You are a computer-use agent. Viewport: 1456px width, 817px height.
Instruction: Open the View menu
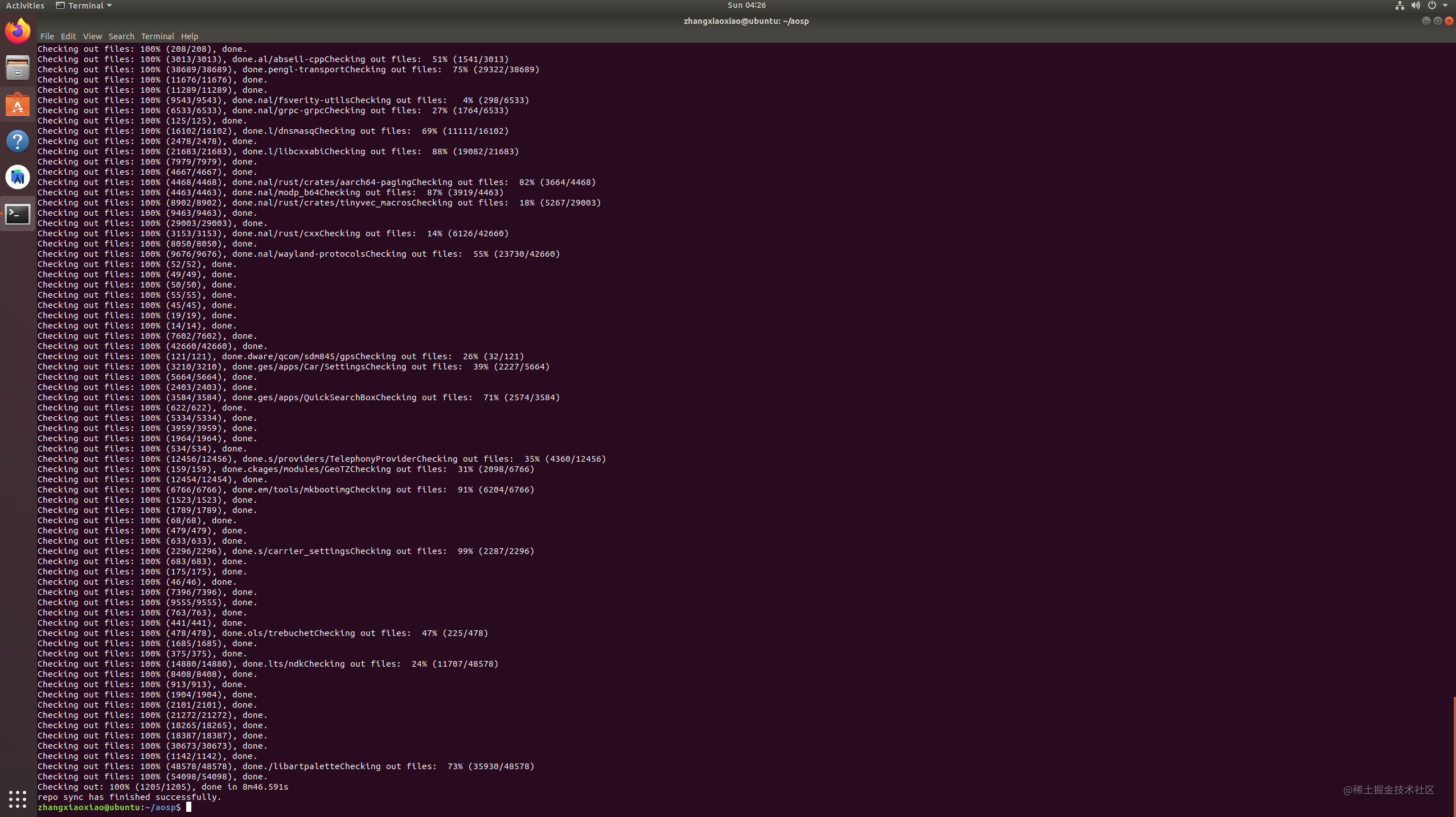[92, 36]
